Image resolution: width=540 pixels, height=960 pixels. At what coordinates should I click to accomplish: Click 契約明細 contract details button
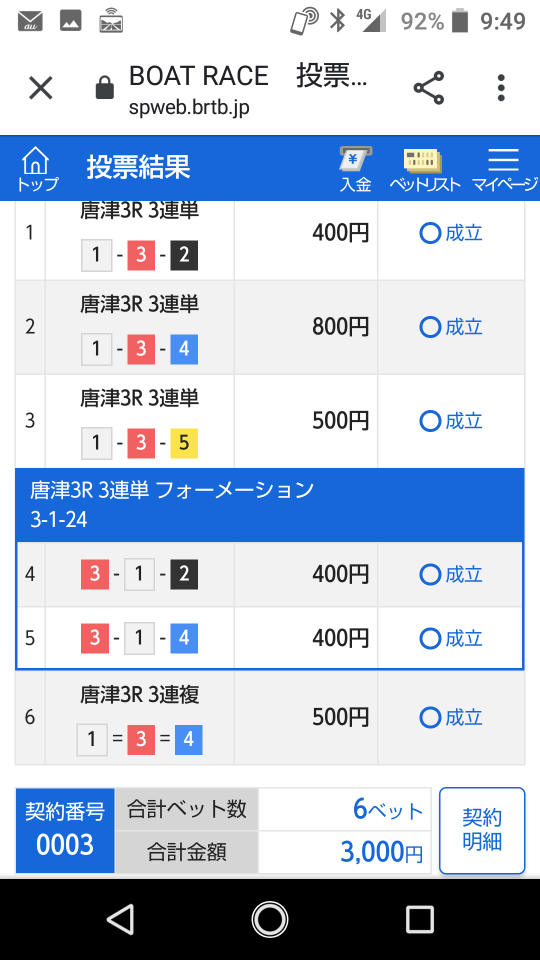tap(482, 830)
